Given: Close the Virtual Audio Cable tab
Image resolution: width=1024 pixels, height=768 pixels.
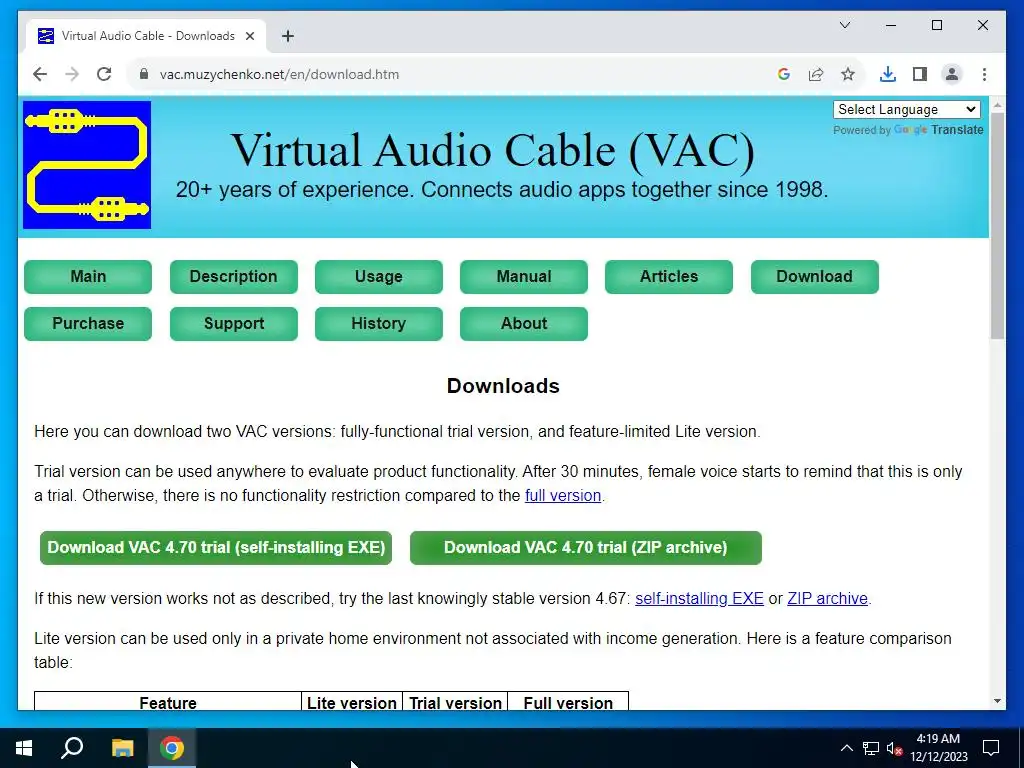Looking at the screenshot, I should point(249,36).
